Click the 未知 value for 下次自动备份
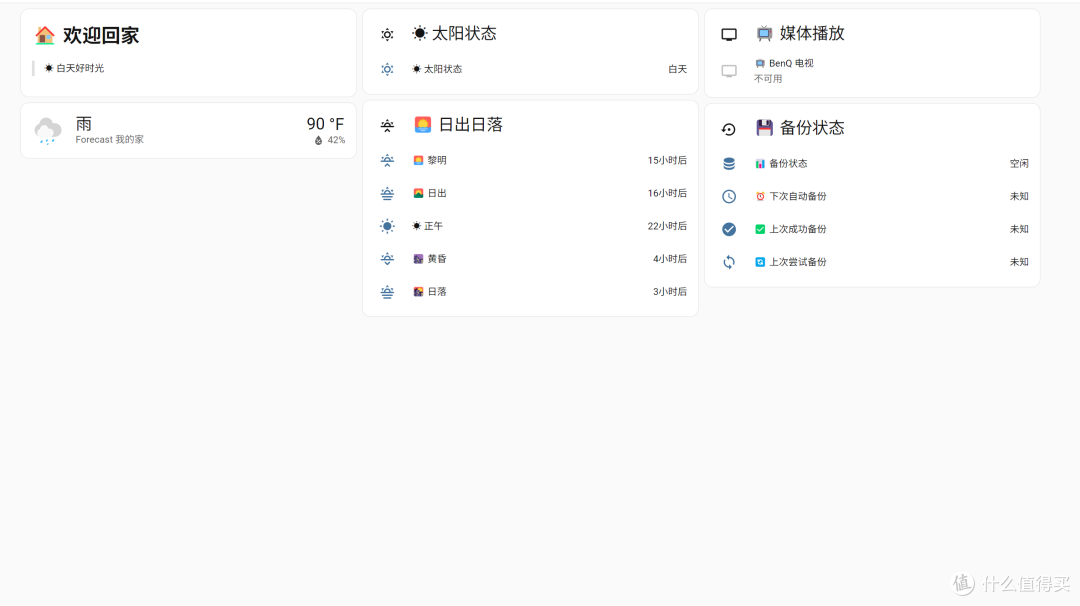 click(1019, 196)
